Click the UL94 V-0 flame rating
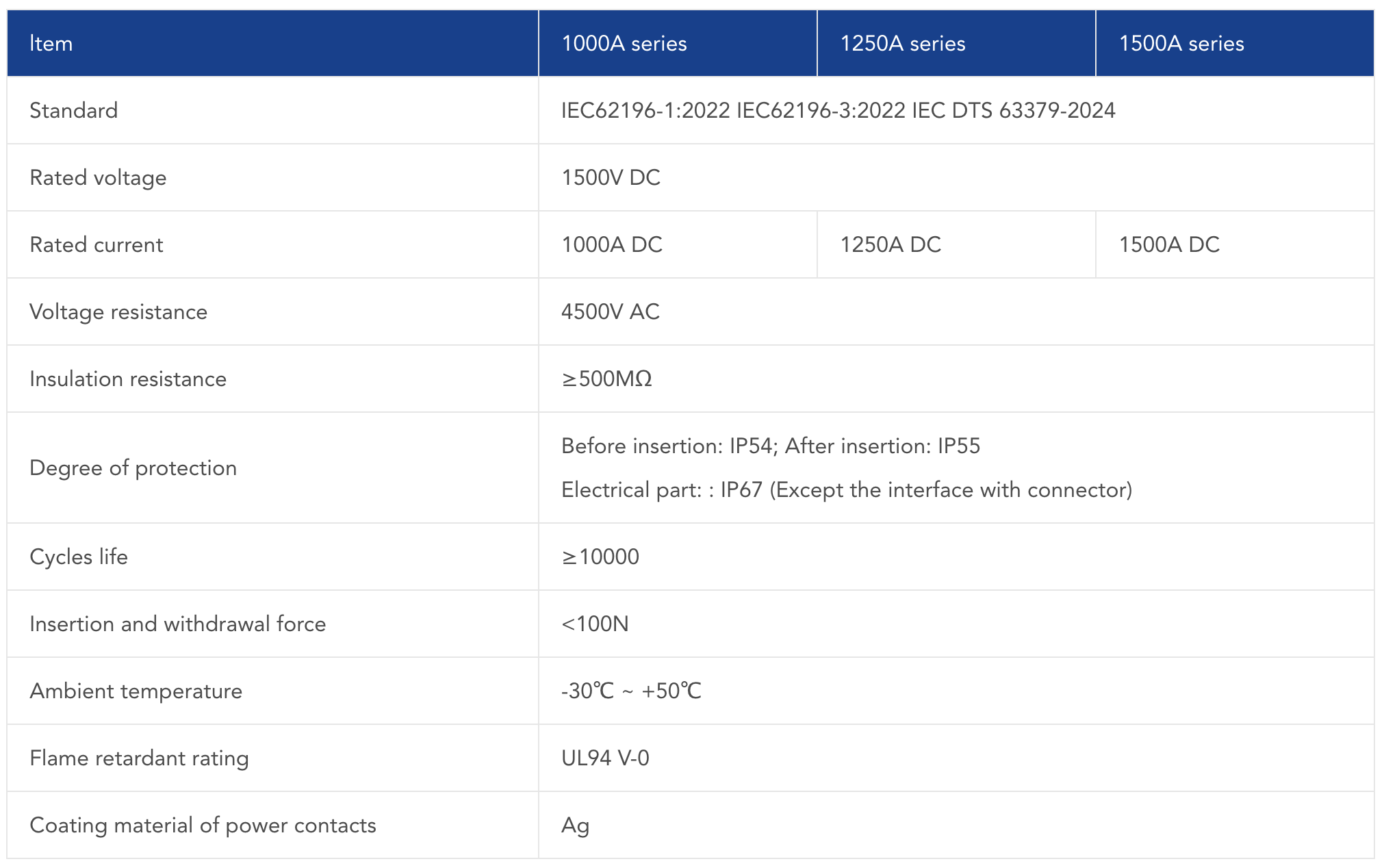The image size is (1384, 868). (x=605, y=758)
